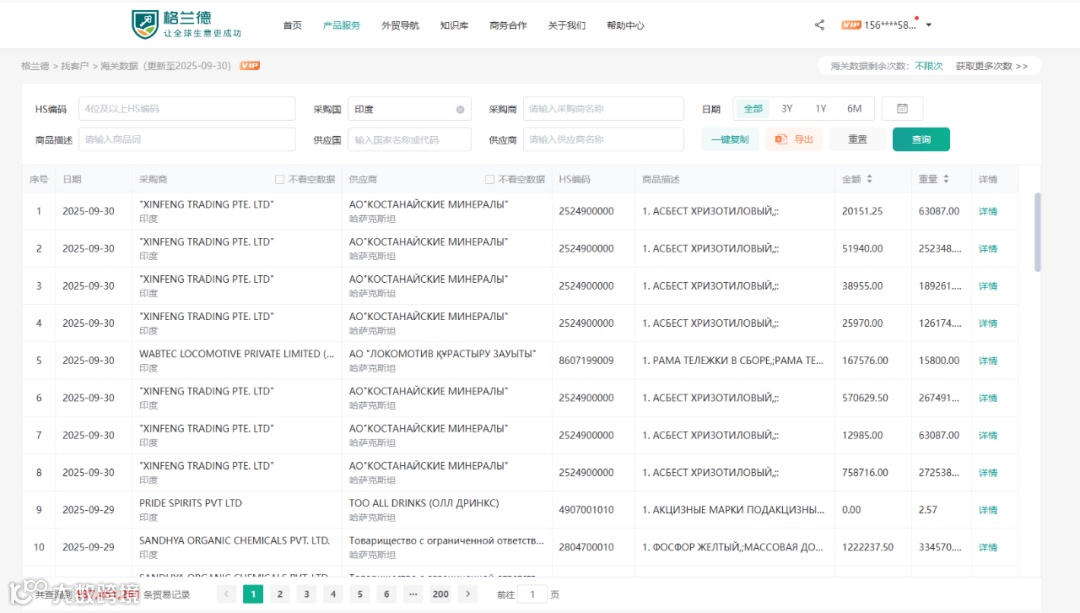Go to page 2
This screenshot has width=1080, height=613.
280,594
